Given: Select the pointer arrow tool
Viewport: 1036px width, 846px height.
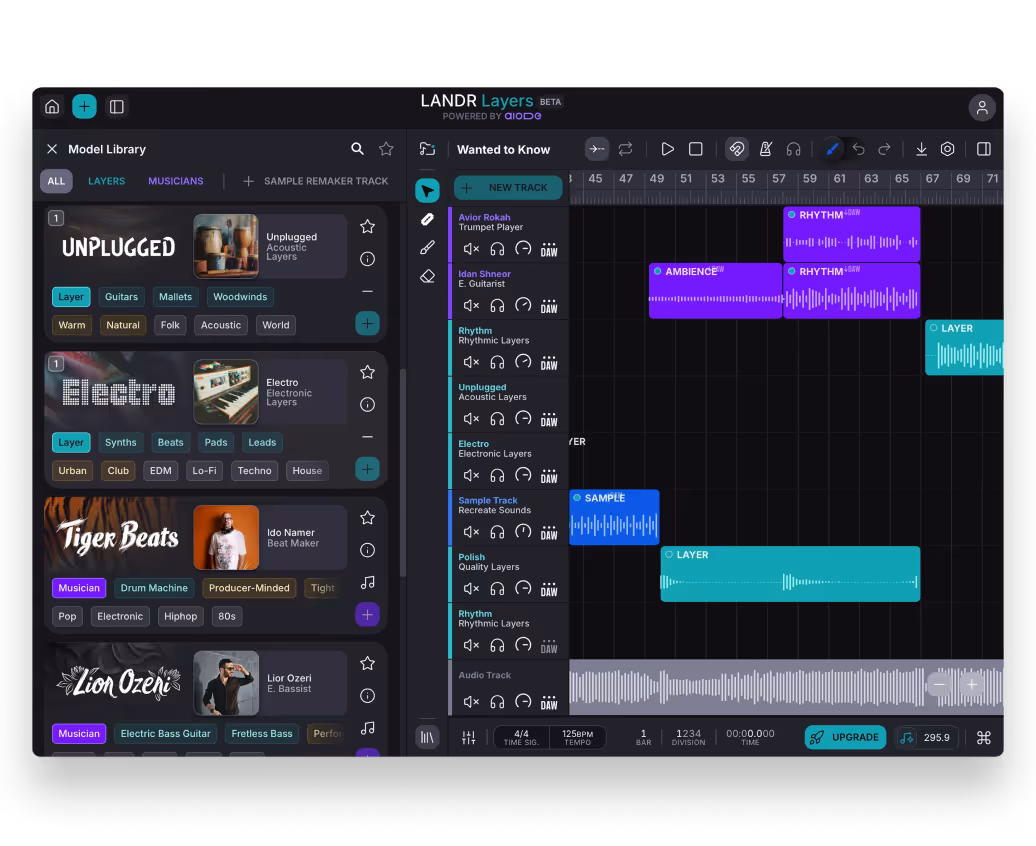Looking at the screenshot, I should coord(427,191).
